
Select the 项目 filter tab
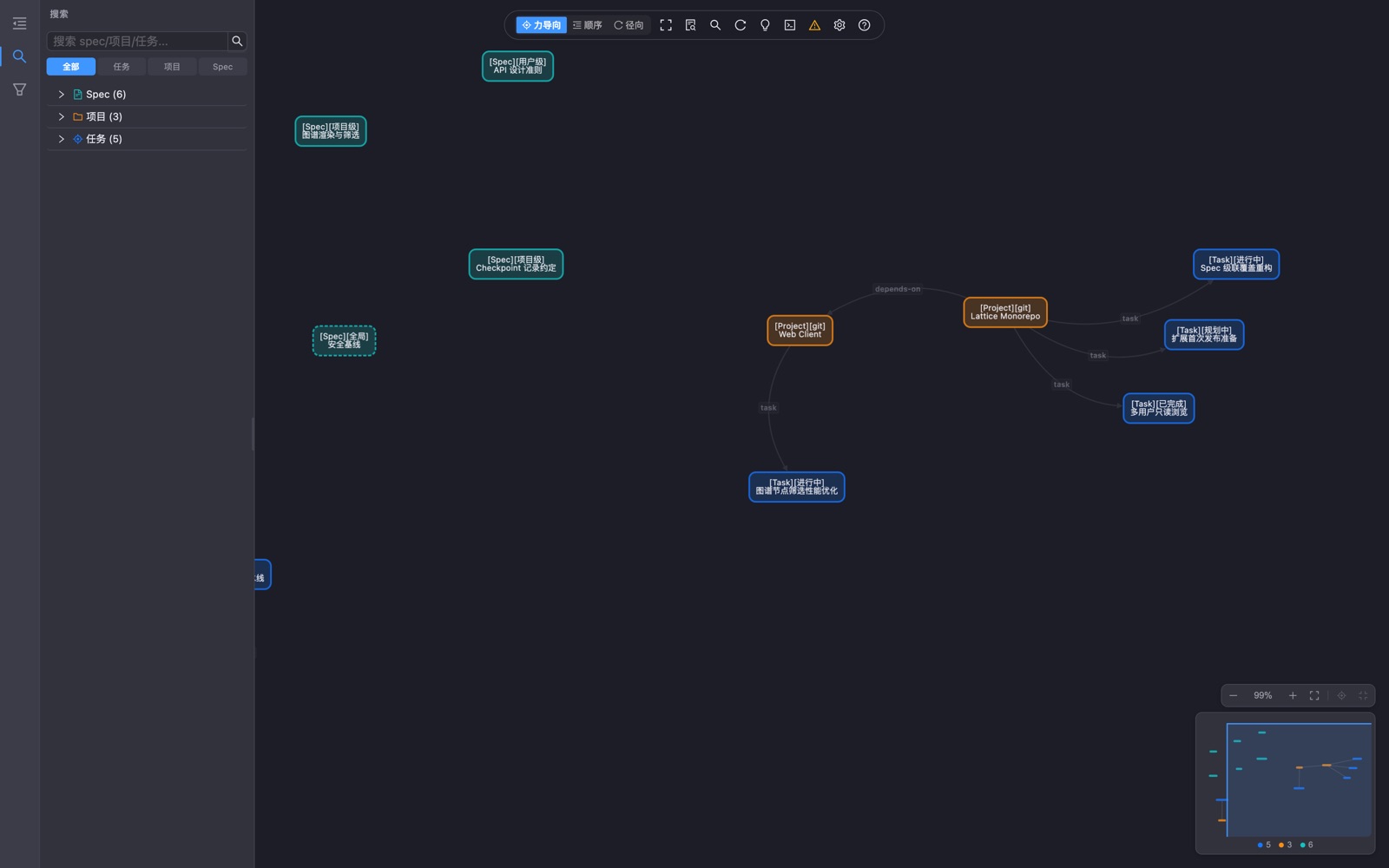172,67
